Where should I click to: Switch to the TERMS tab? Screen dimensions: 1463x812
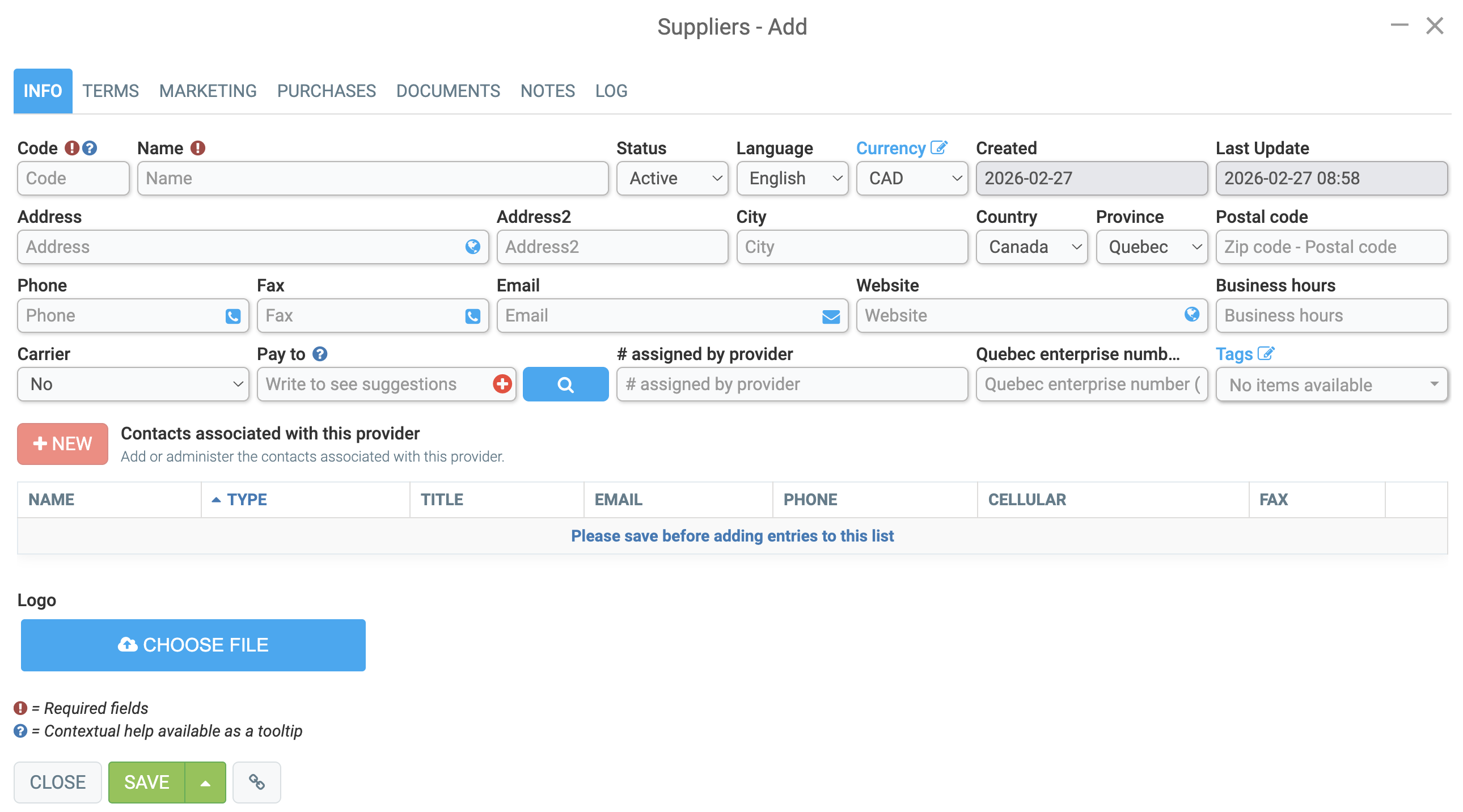(x=111, y=91)
